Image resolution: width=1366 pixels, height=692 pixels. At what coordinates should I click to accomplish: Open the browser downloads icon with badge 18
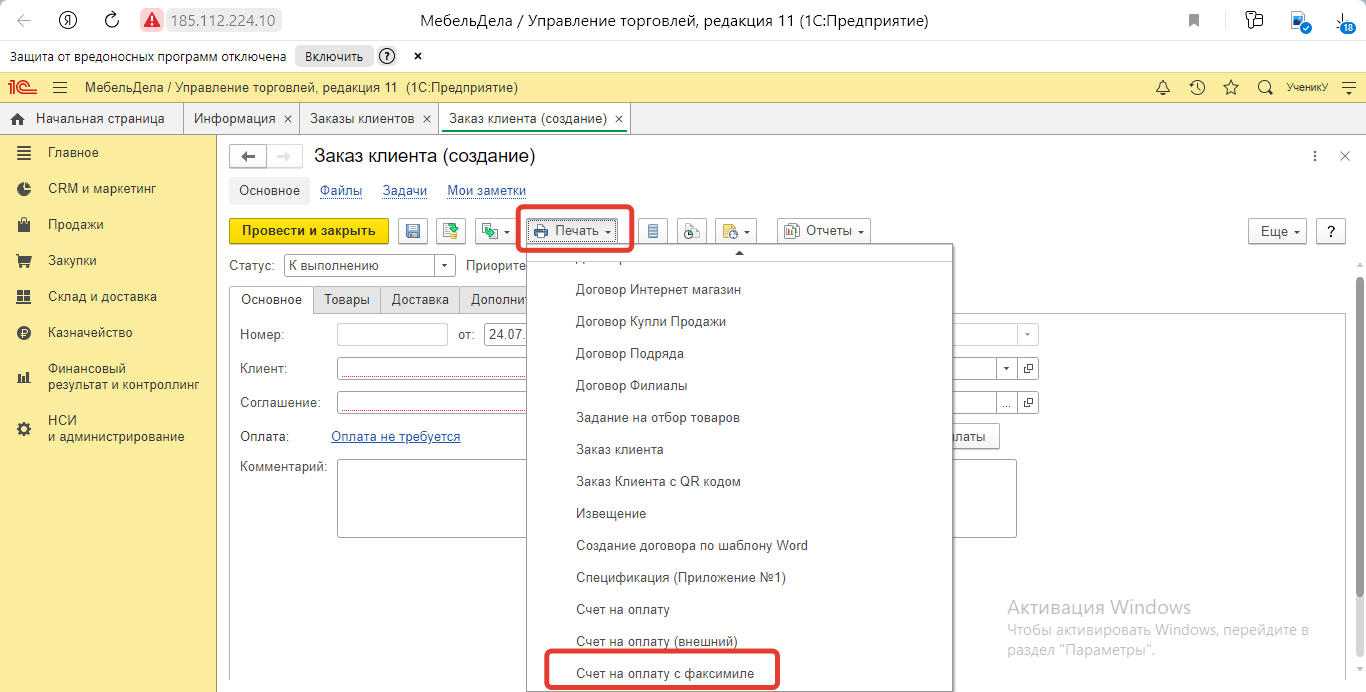[1343, 20]
